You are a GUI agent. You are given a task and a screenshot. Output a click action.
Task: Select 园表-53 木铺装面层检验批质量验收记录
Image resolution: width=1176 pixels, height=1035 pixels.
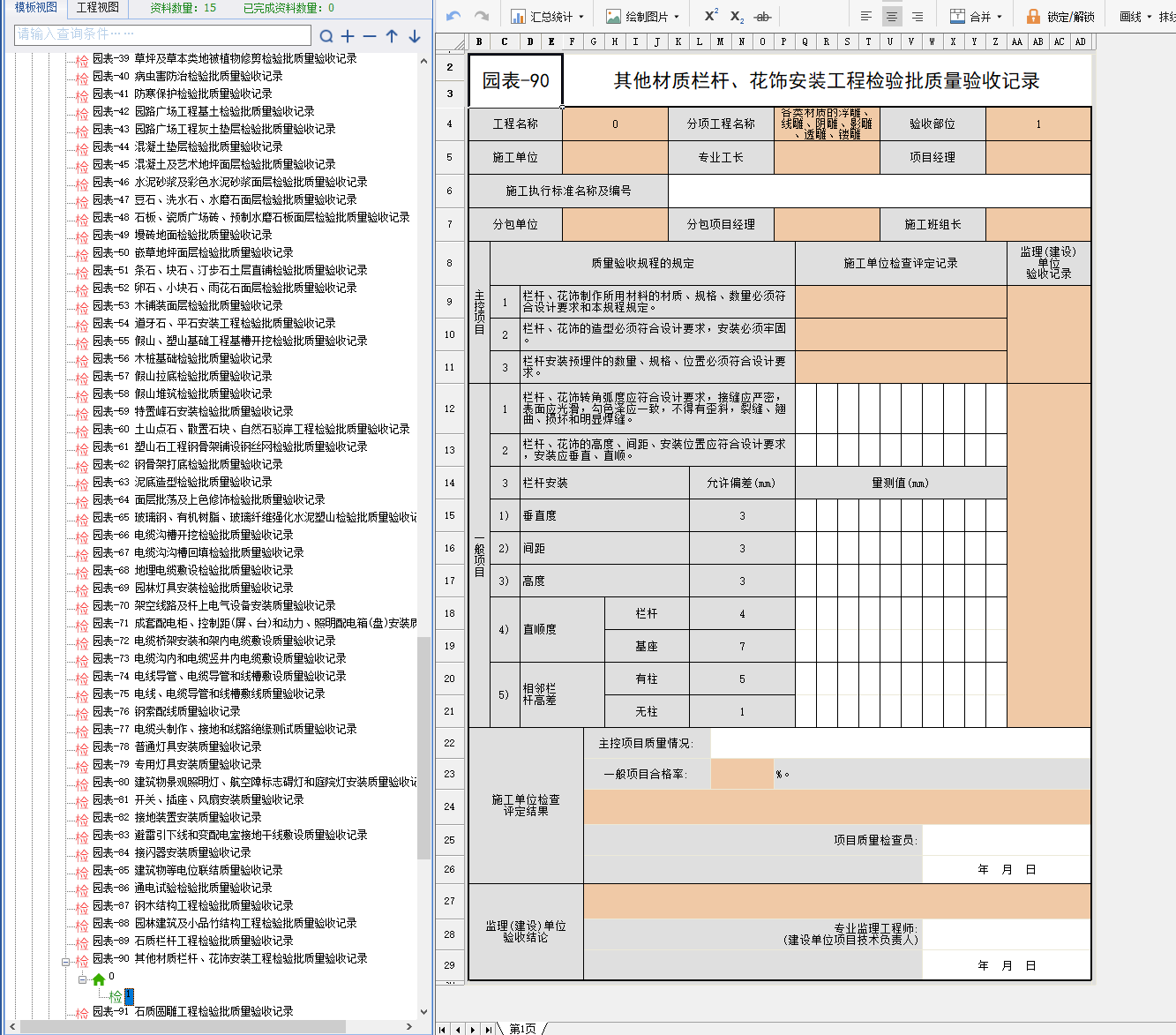pos(188,305)
